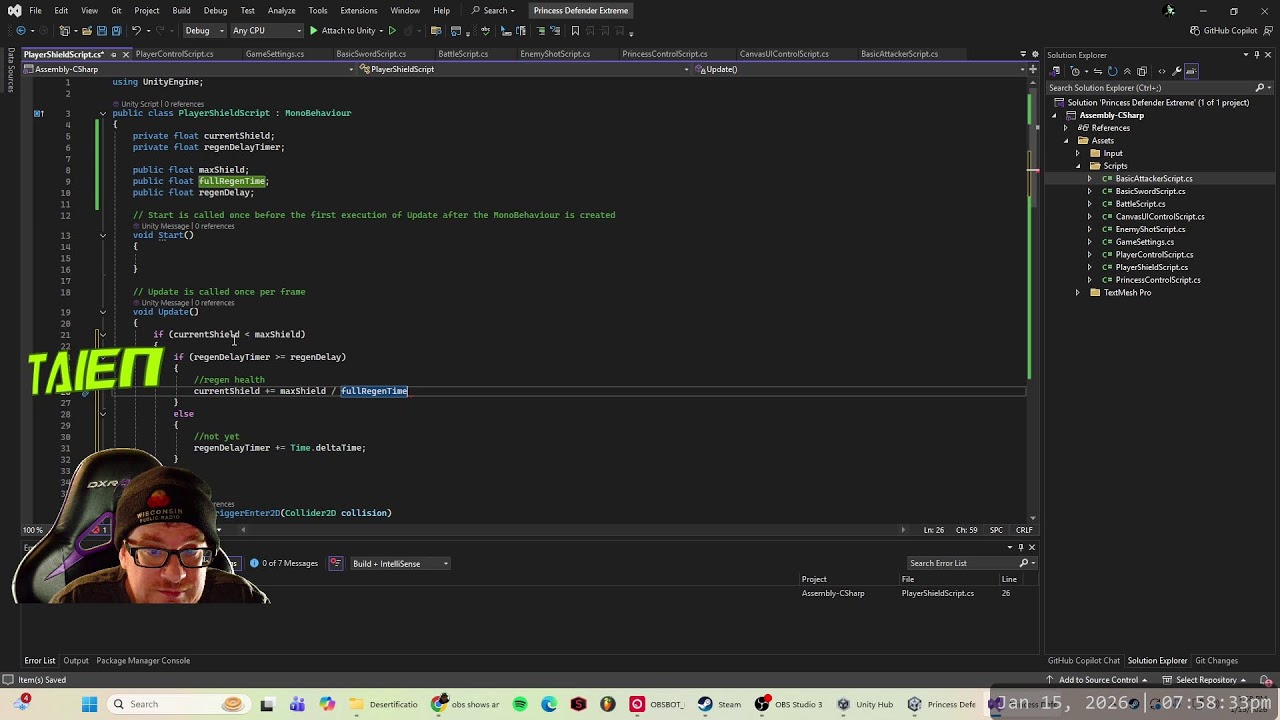This screenshot has height=720, width=1280.
Task: Click the Open File folder icon
Action: [x=87, y=31]
